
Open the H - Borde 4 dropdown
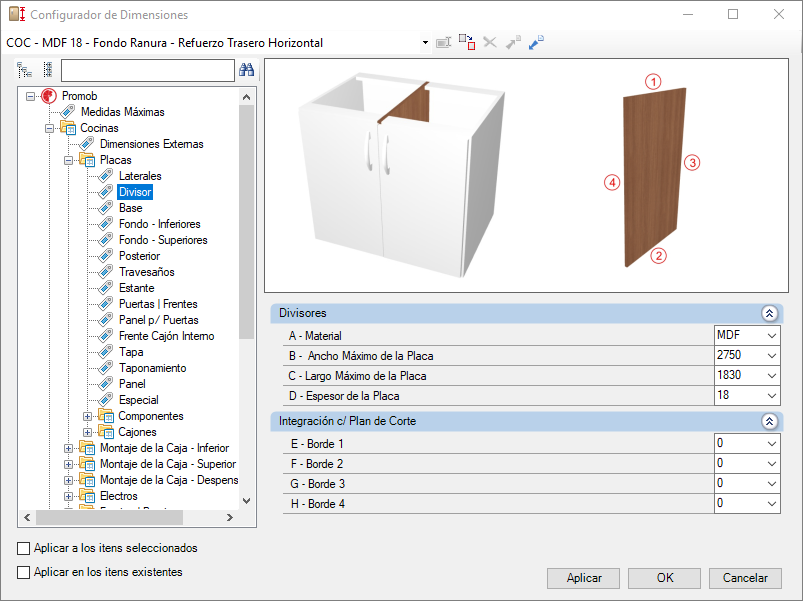[772, 504]
